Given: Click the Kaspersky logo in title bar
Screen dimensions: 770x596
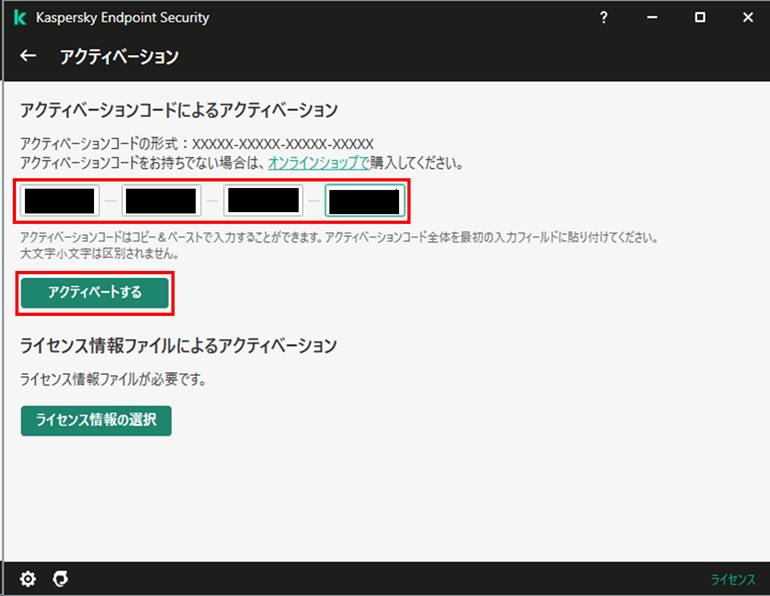Looking at the screenshot, I should [x=20, y=18].
